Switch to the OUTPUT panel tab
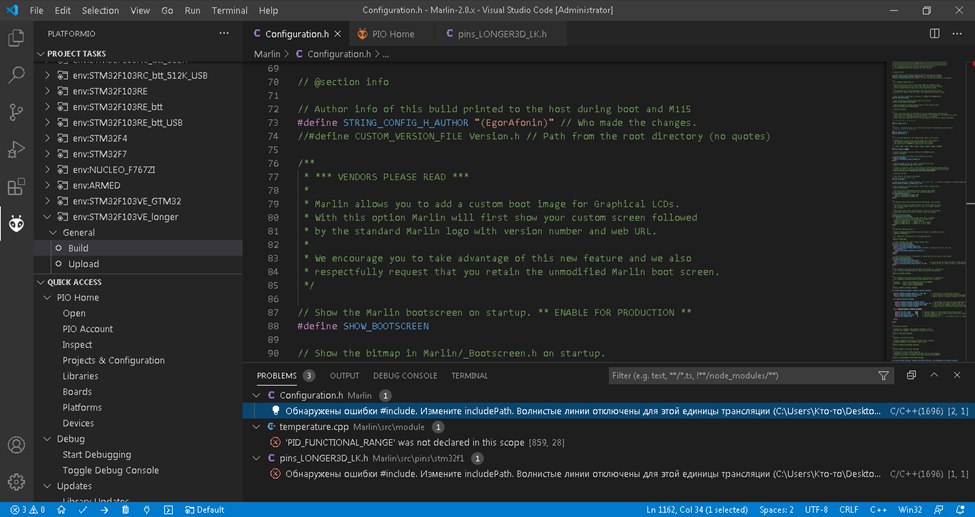The height and width of the screenshot is (517, 975). [344, 376]
